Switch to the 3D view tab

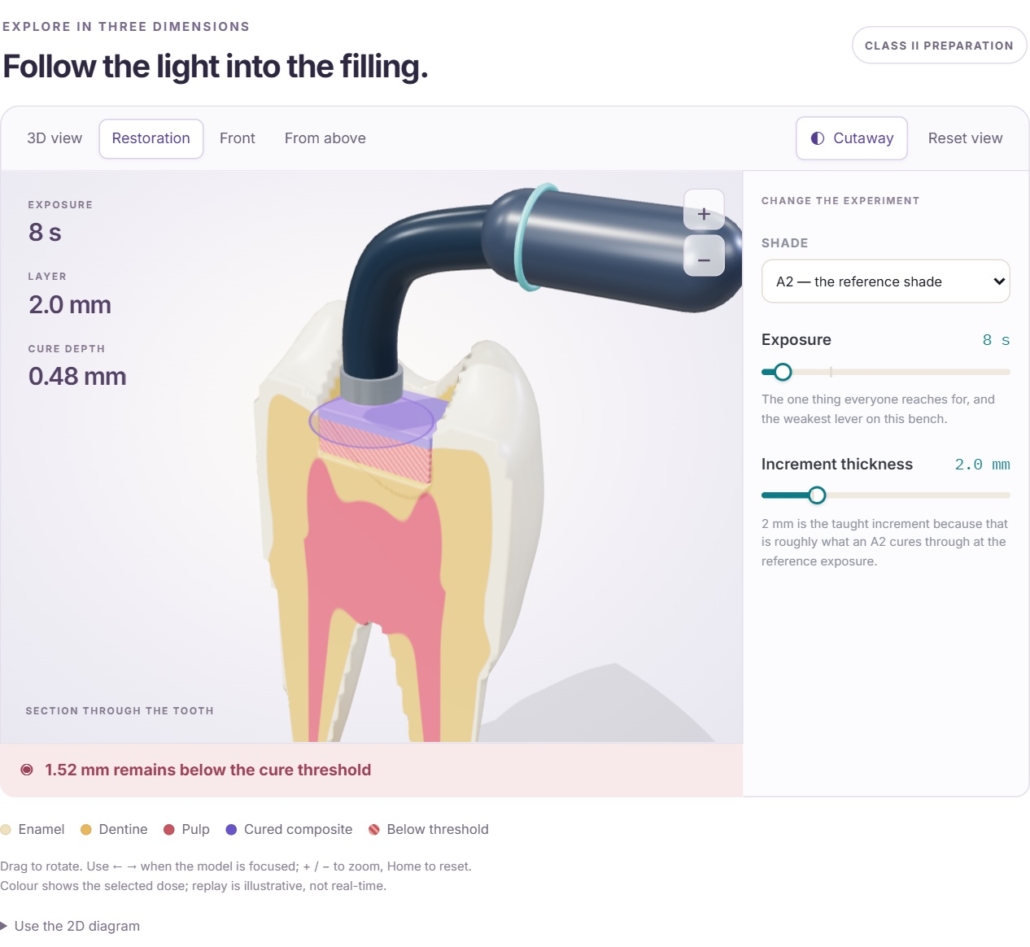(x=55, y=139)
